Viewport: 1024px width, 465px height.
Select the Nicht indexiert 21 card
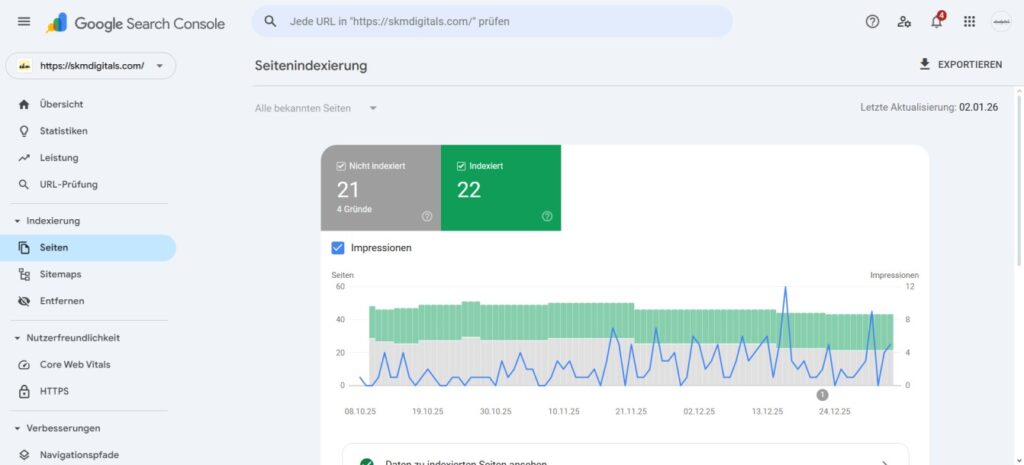coord(381,188)
